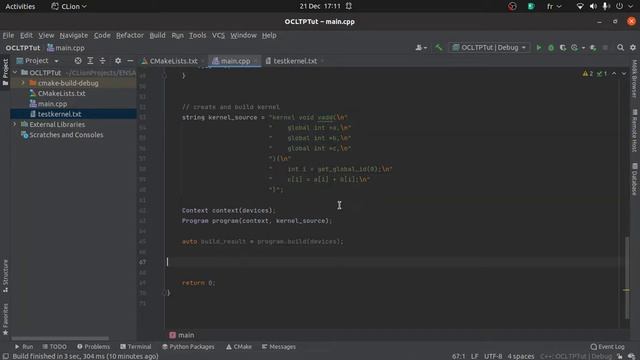Open the Make Browser side panel
Image resolution: width=640 pixels, height=360 pixels.
coord(634,79)
